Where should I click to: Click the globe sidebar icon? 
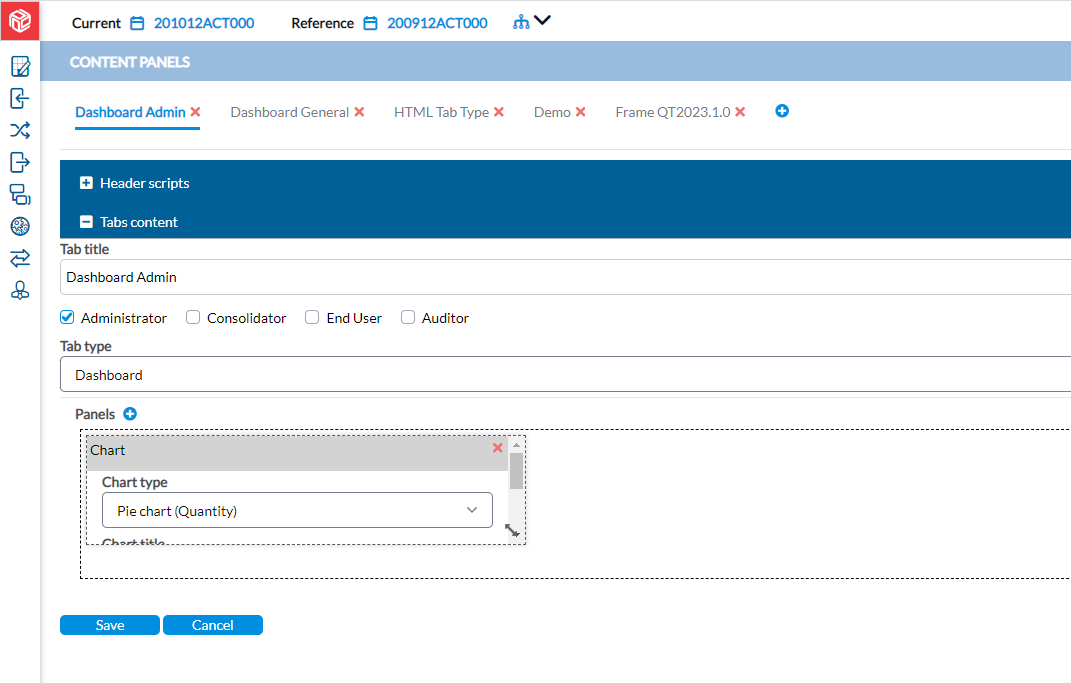pos(20,226)
